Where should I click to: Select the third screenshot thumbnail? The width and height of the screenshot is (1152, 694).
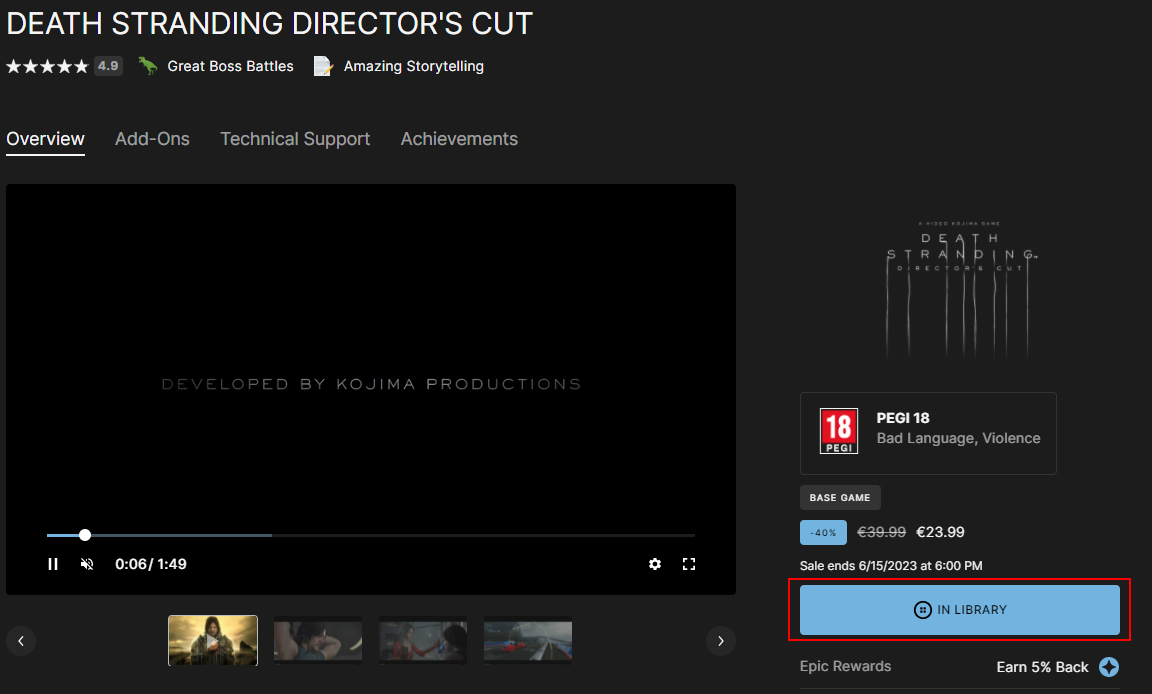click(x=423, y=640)
